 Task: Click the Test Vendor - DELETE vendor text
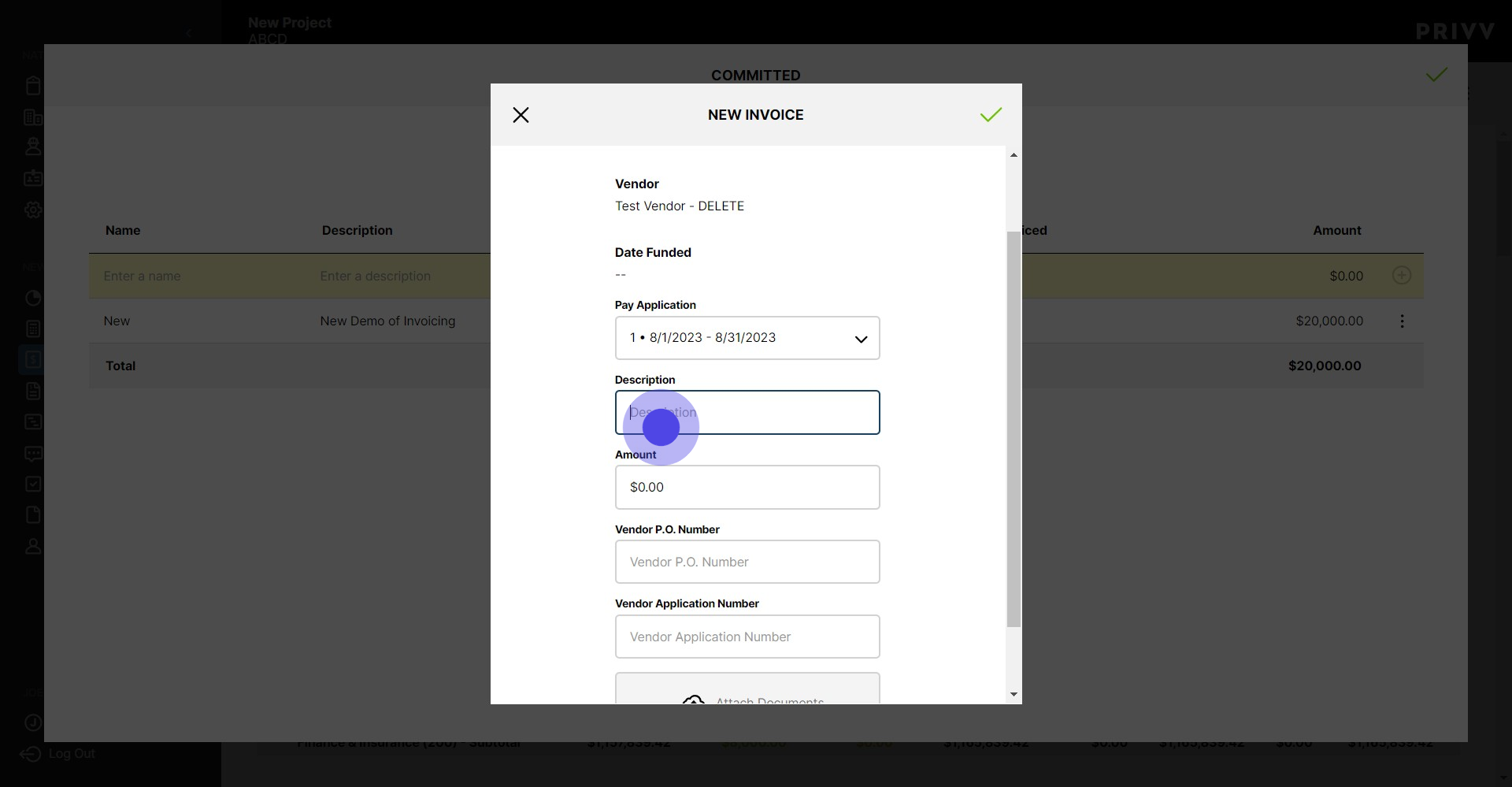(x=680, y=206)
